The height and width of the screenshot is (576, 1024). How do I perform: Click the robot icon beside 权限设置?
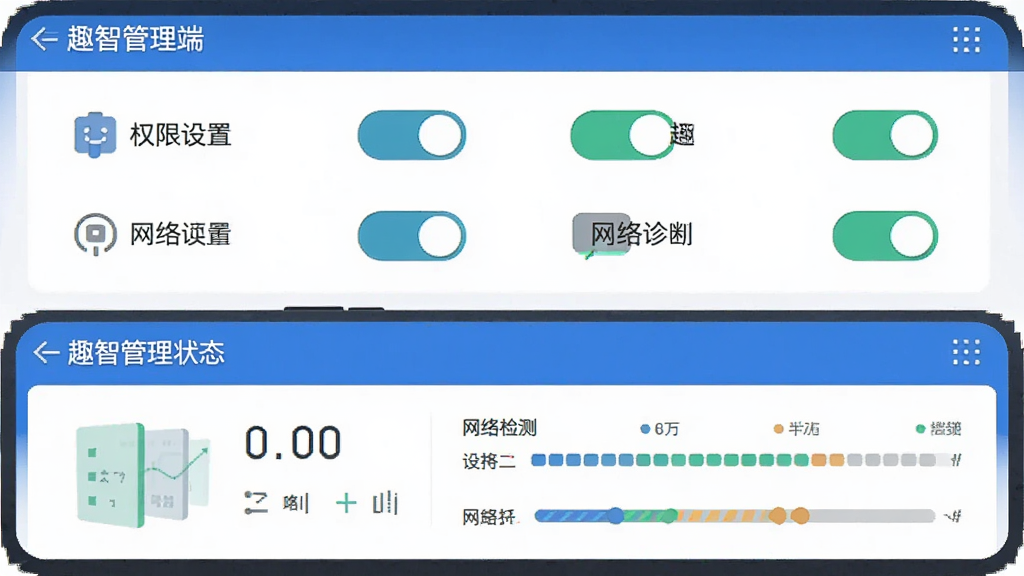pyautogui.click(x=95, y=135)
